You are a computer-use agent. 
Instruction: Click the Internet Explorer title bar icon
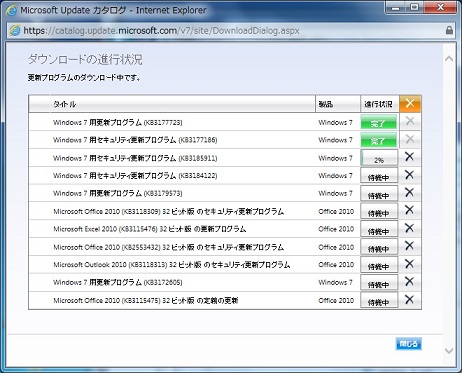[11, 11]
